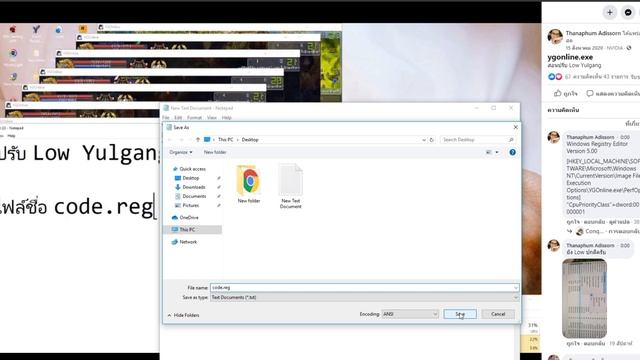
Task: Click the New folder toolbar button
Action: click(215, 152)
